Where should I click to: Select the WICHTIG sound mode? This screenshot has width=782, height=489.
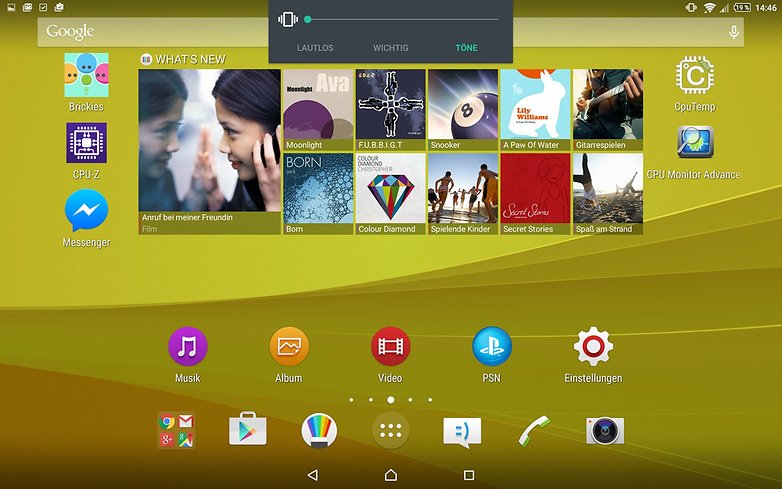point(391,48)
